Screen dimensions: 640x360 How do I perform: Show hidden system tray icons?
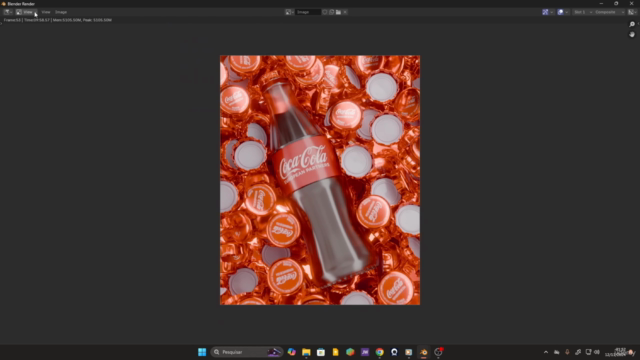546,352
